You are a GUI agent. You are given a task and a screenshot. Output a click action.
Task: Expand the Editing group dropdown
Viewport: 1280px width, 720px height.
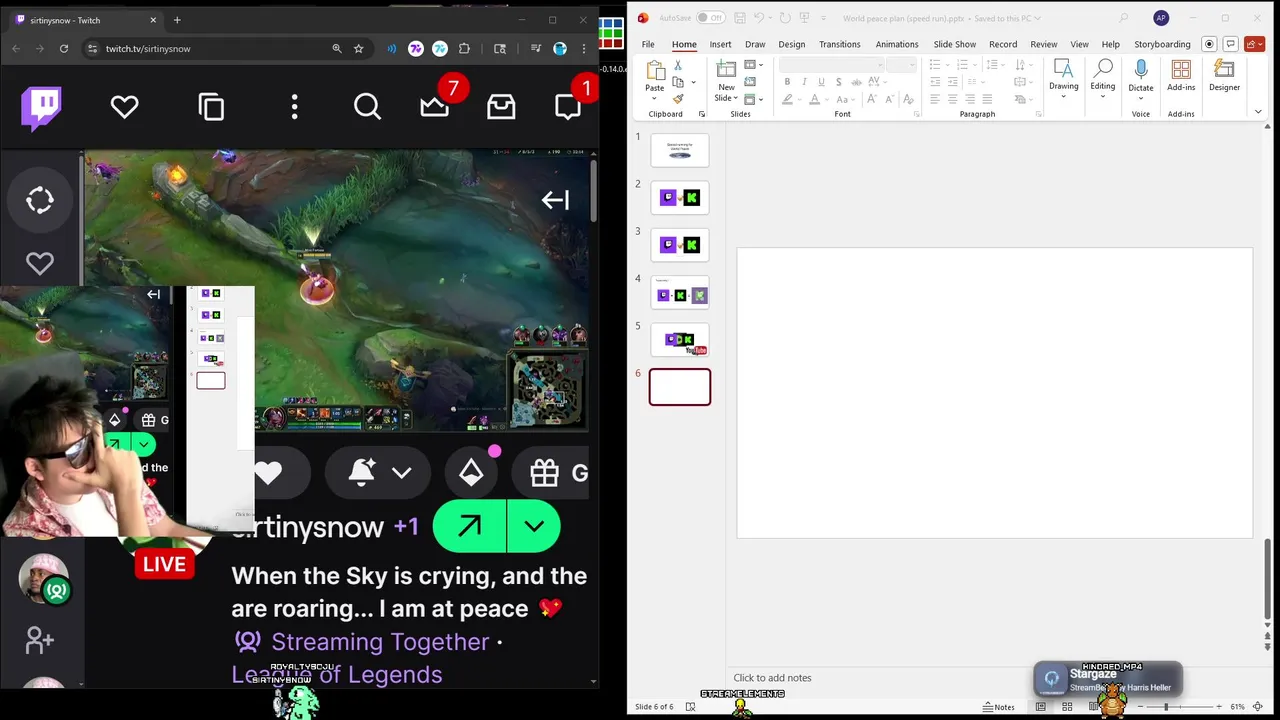[1103, 97]
